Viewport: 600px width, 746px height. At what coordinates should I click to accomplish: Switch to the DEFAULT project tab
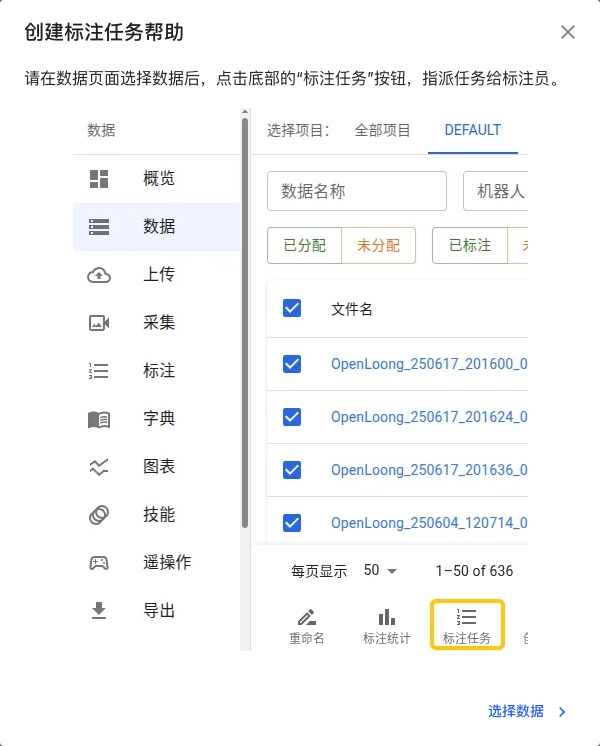(473, 130)
